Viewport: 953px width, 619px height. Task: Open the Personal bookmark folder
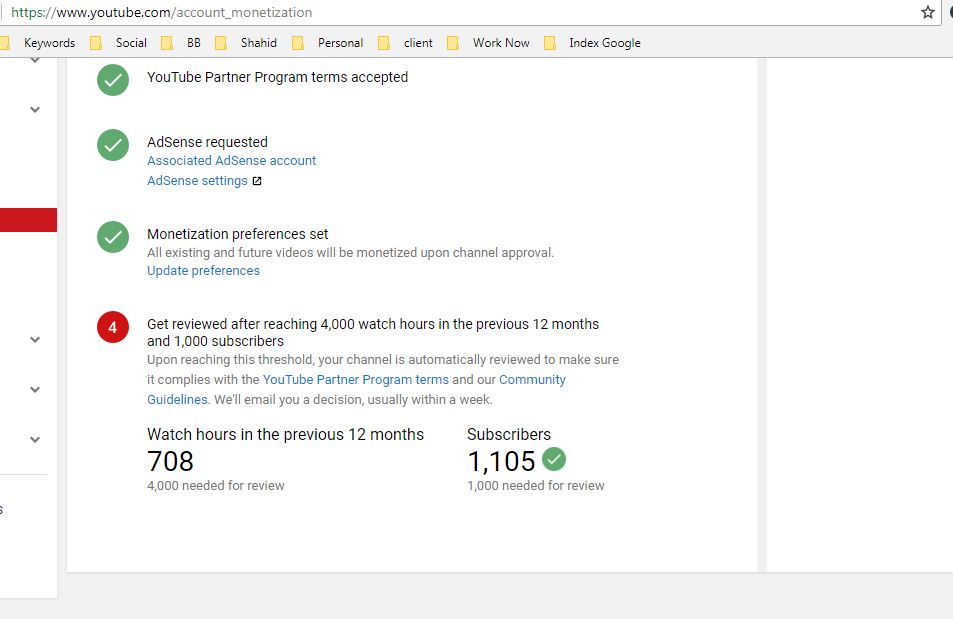[x=328, y=43]
